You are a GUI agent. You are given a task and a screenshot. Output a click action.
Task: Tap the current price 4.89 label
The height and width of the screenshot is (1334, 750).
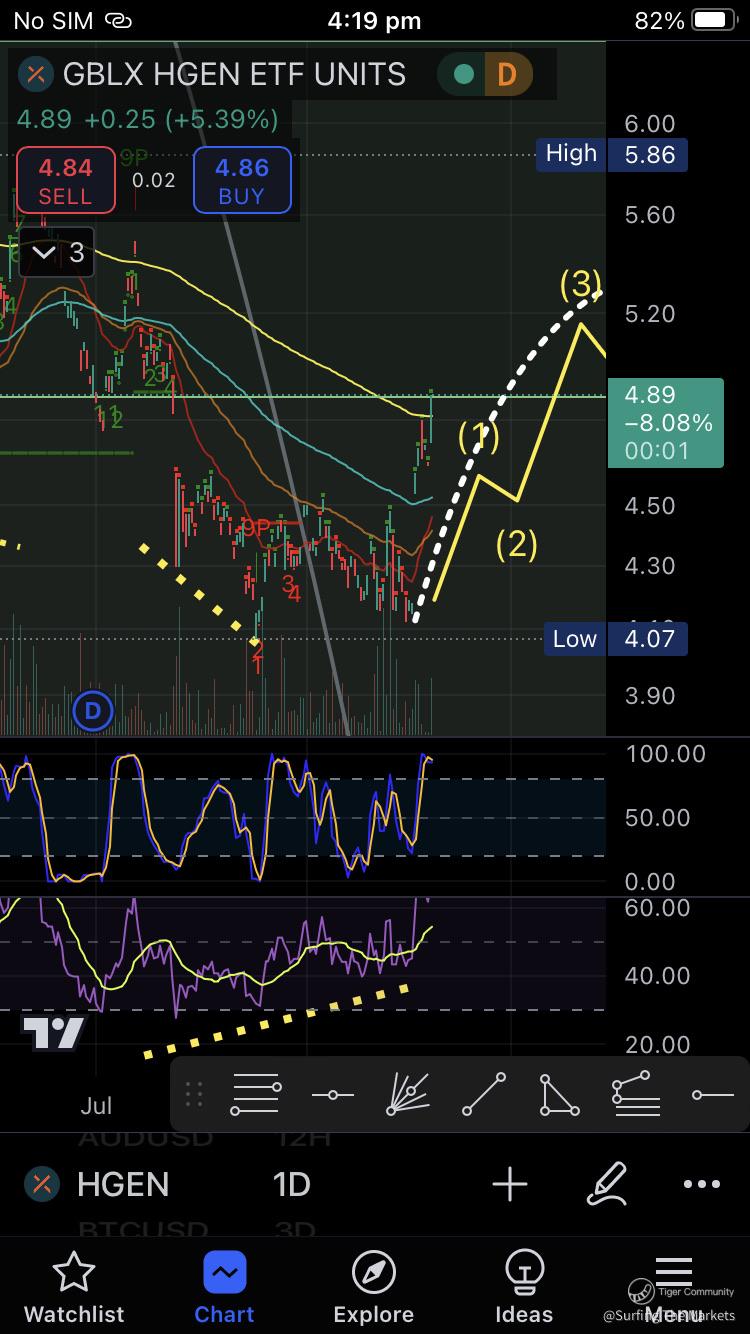pos(665,423)
